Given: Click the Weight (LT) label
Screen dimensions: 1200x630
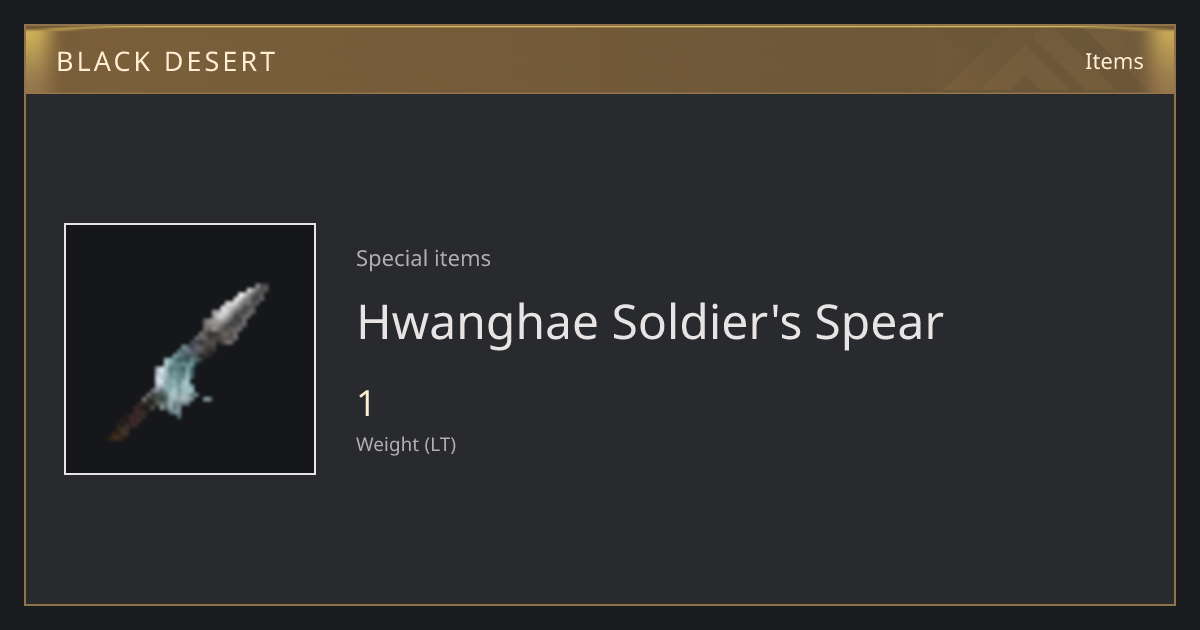Looking at the screenshot, I should [406, 444].
